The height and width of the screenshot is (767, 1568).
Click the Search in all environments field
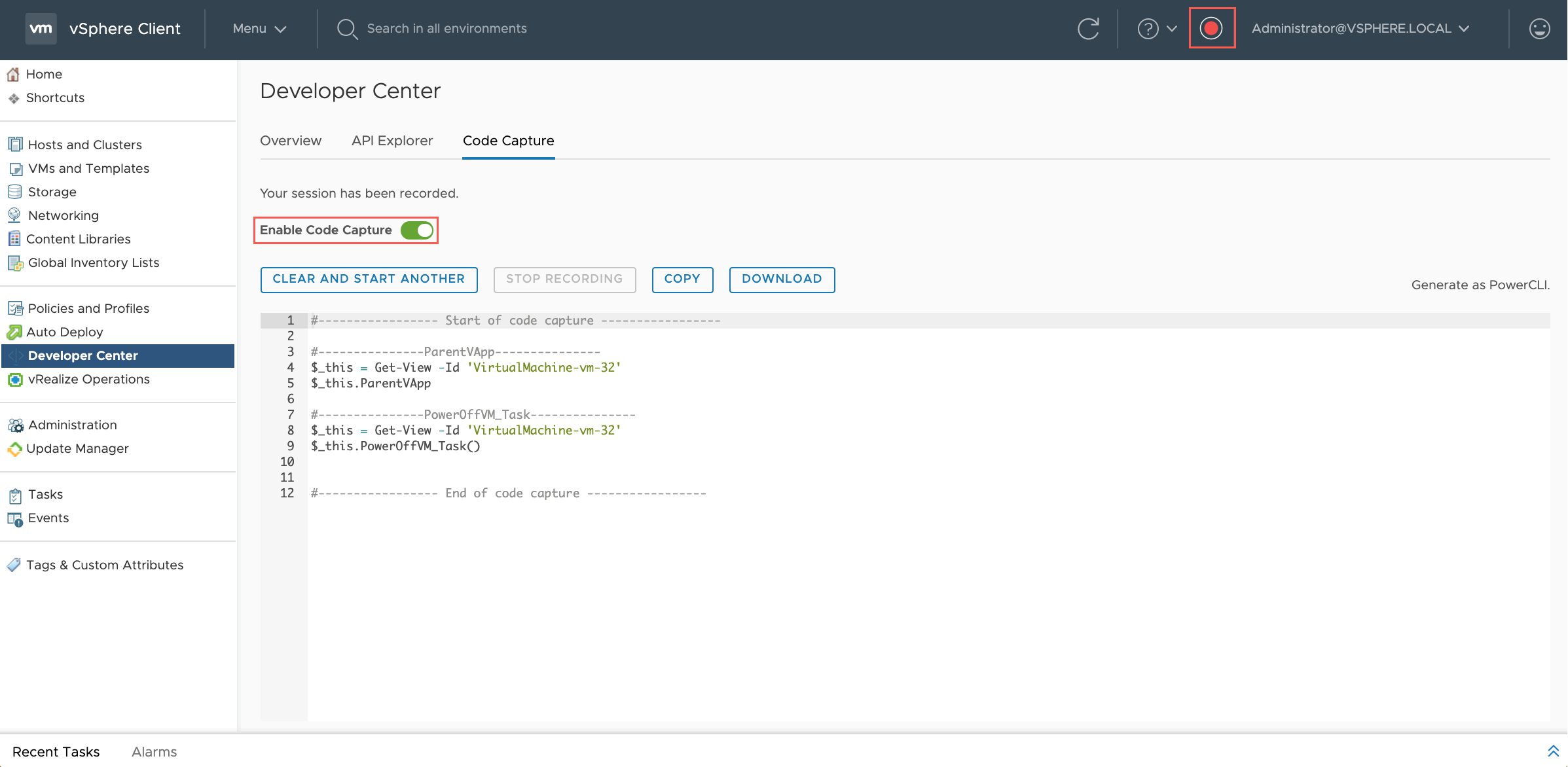pos(448,28)
